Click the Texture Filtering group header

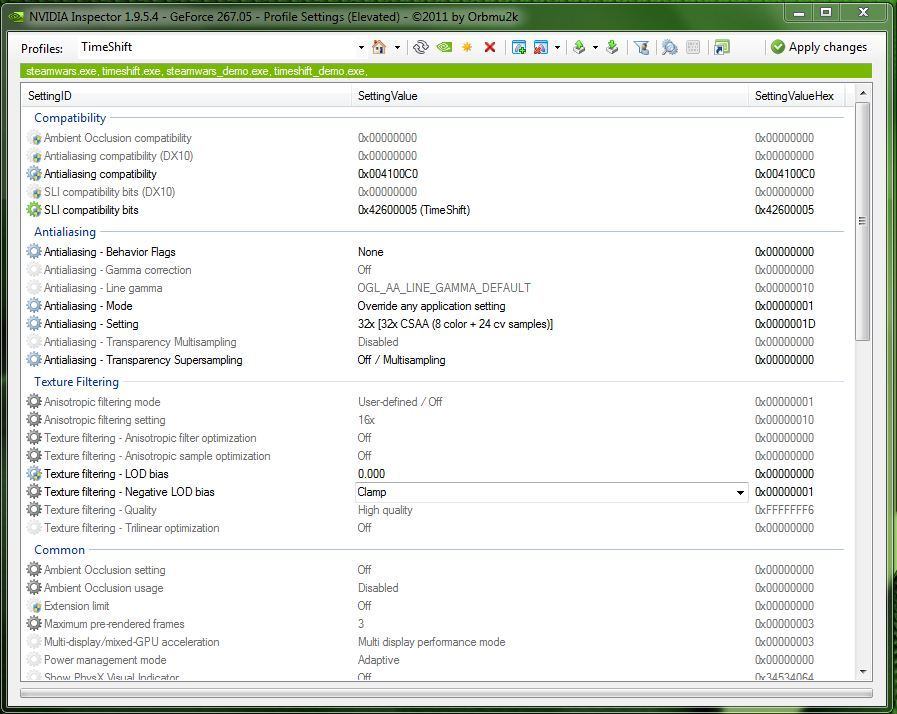[x=76, y=382]
